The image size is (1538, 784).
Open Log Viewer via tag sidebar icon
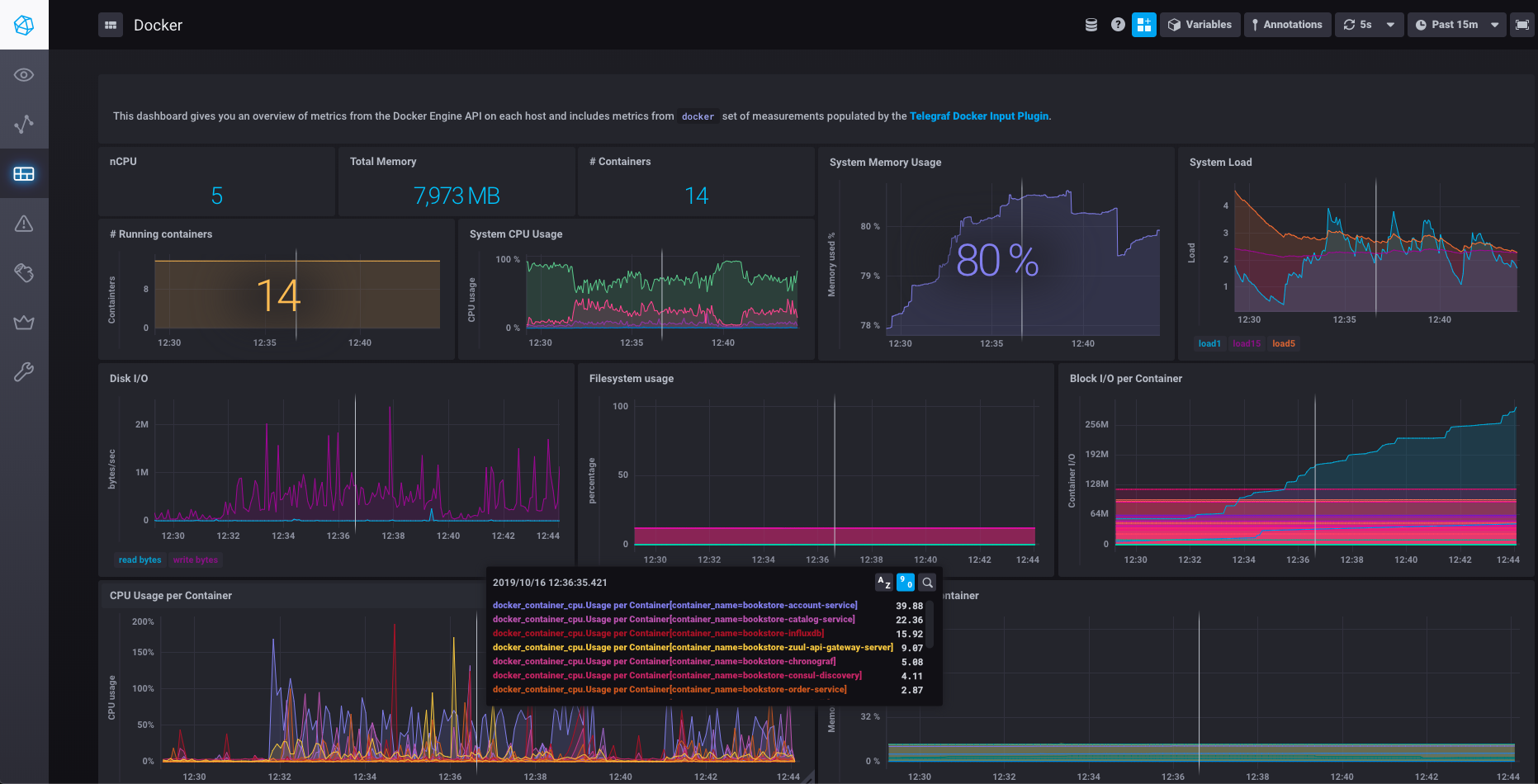point(24,273)
